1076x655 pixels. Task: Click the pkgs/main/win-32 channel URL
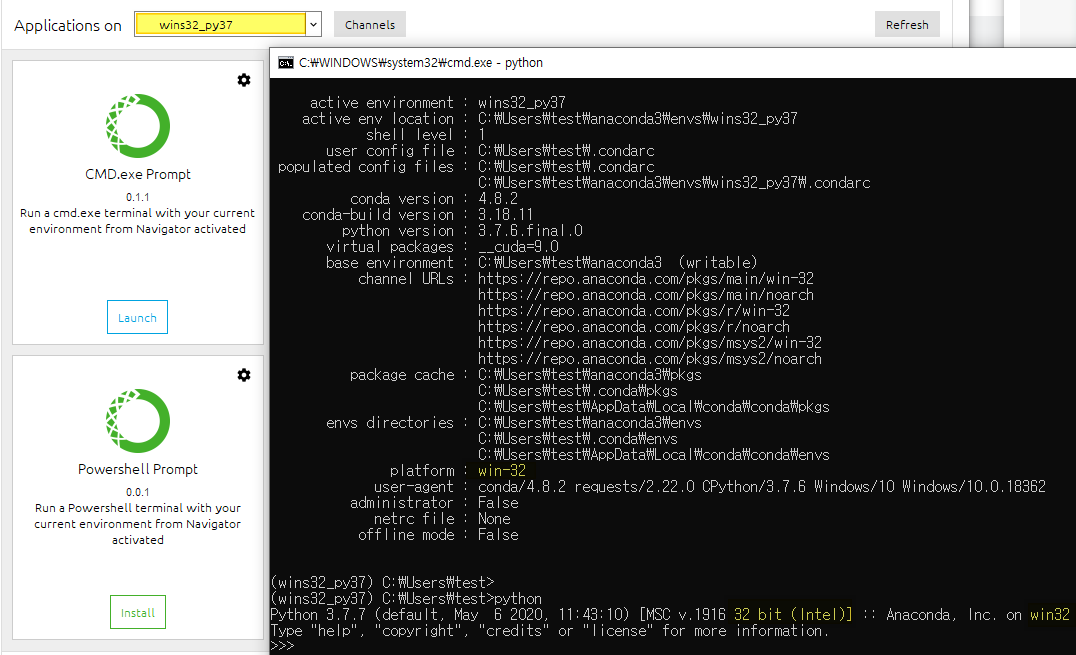(x=646, y=279)
